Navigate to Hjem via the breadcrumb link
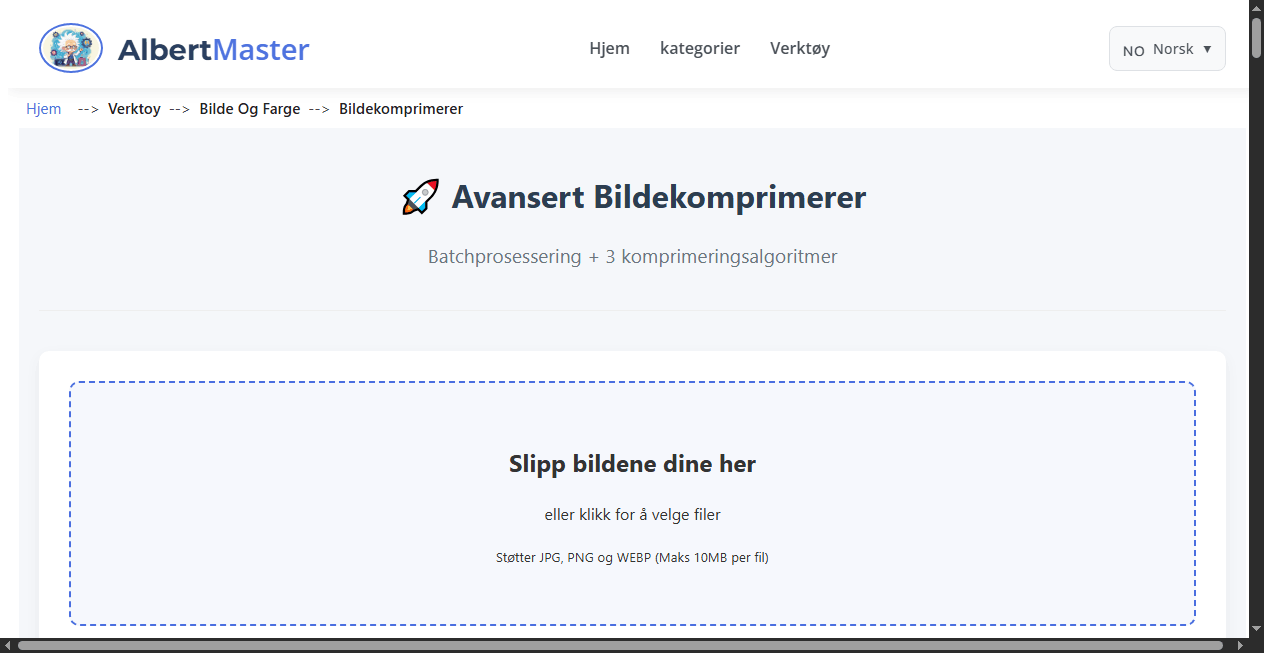This screenshot has width=1264, height=653. coord(44,108)
